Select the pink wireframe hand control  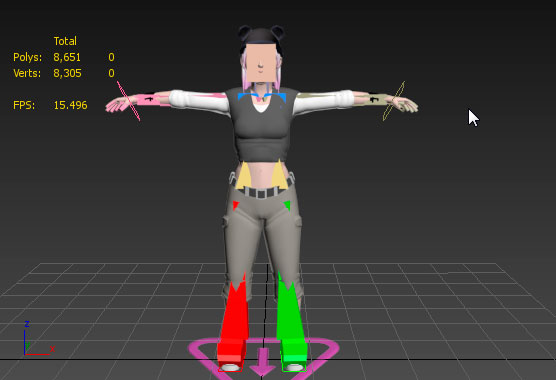coord(128,101)
